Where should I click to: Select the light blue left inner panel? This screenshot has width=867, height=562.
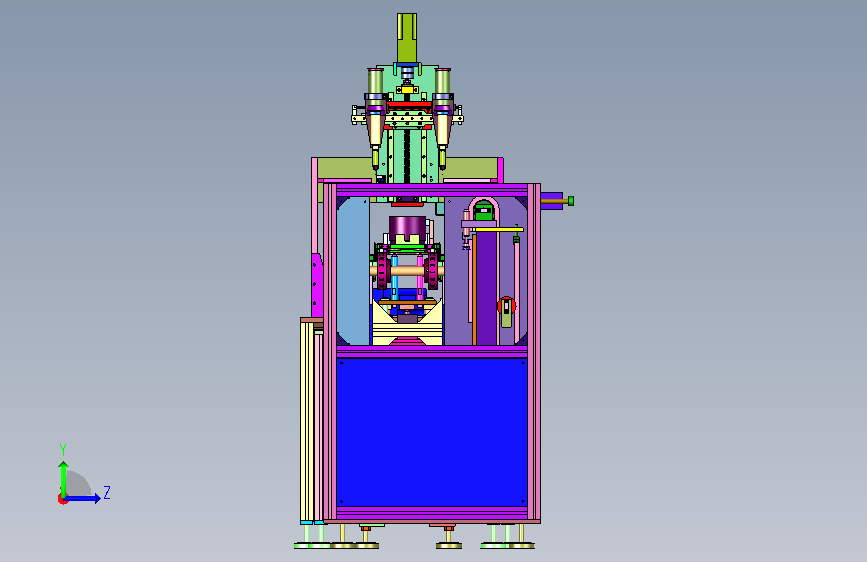pos(353,271)
